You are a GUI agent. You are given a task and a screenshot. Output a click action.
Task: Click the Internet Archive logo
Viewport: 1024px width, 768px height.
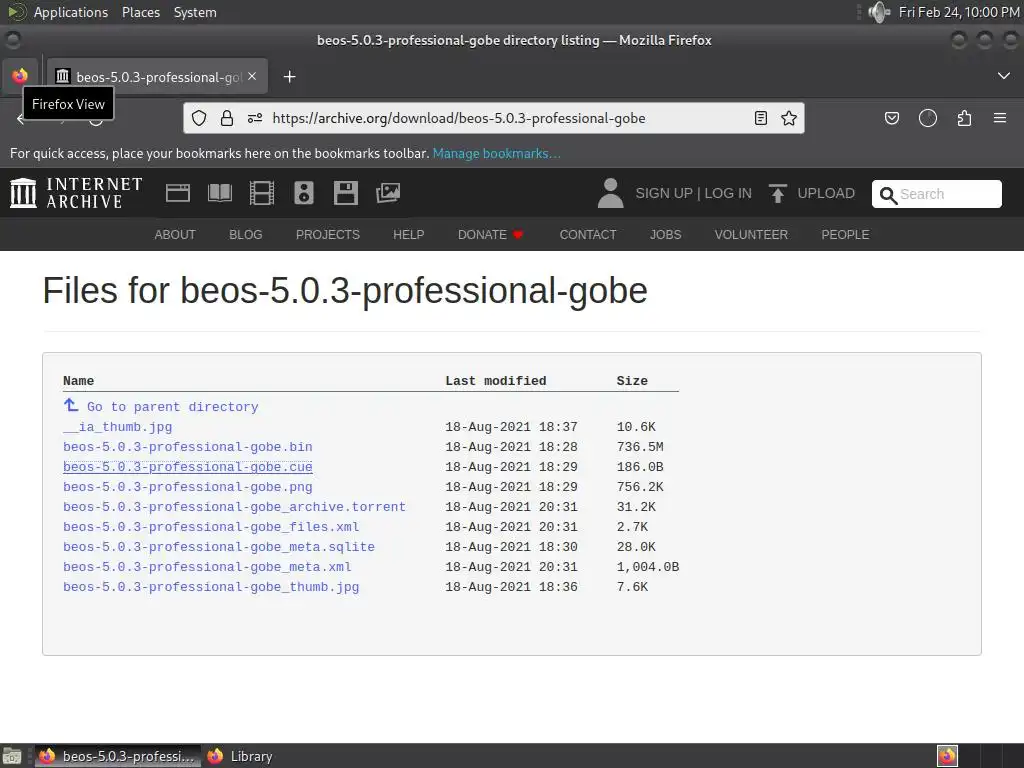76,193
